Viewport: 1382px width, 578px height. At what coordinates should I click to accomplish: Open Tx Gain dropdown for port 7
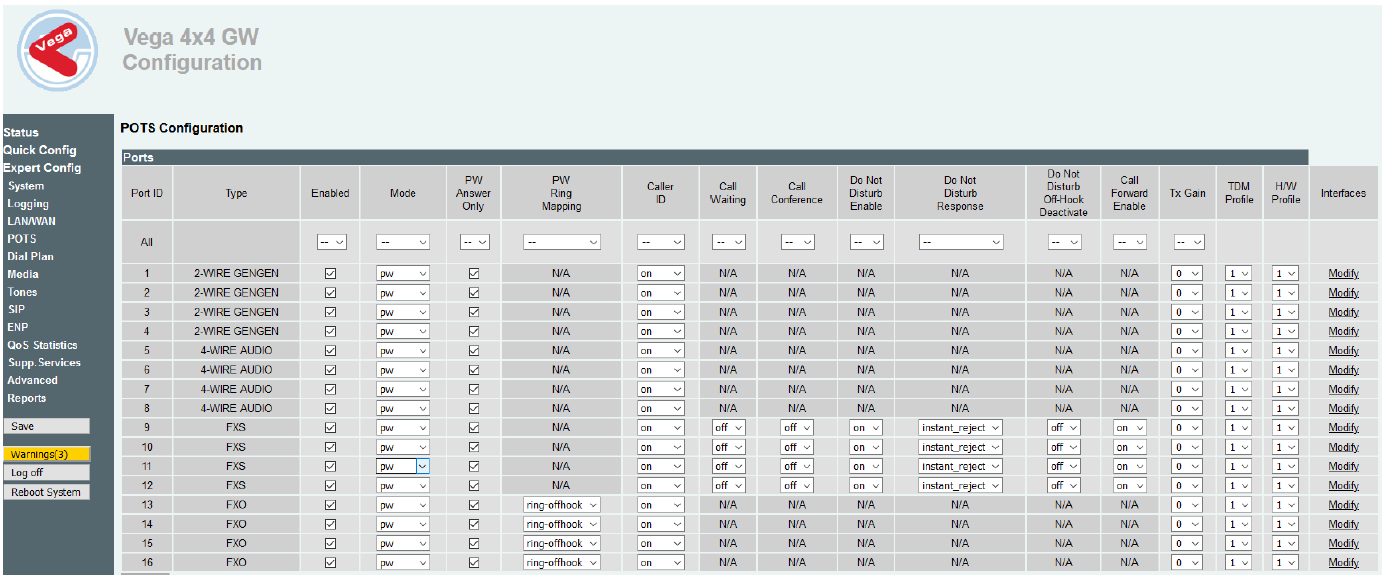(x=1188, y=389)
